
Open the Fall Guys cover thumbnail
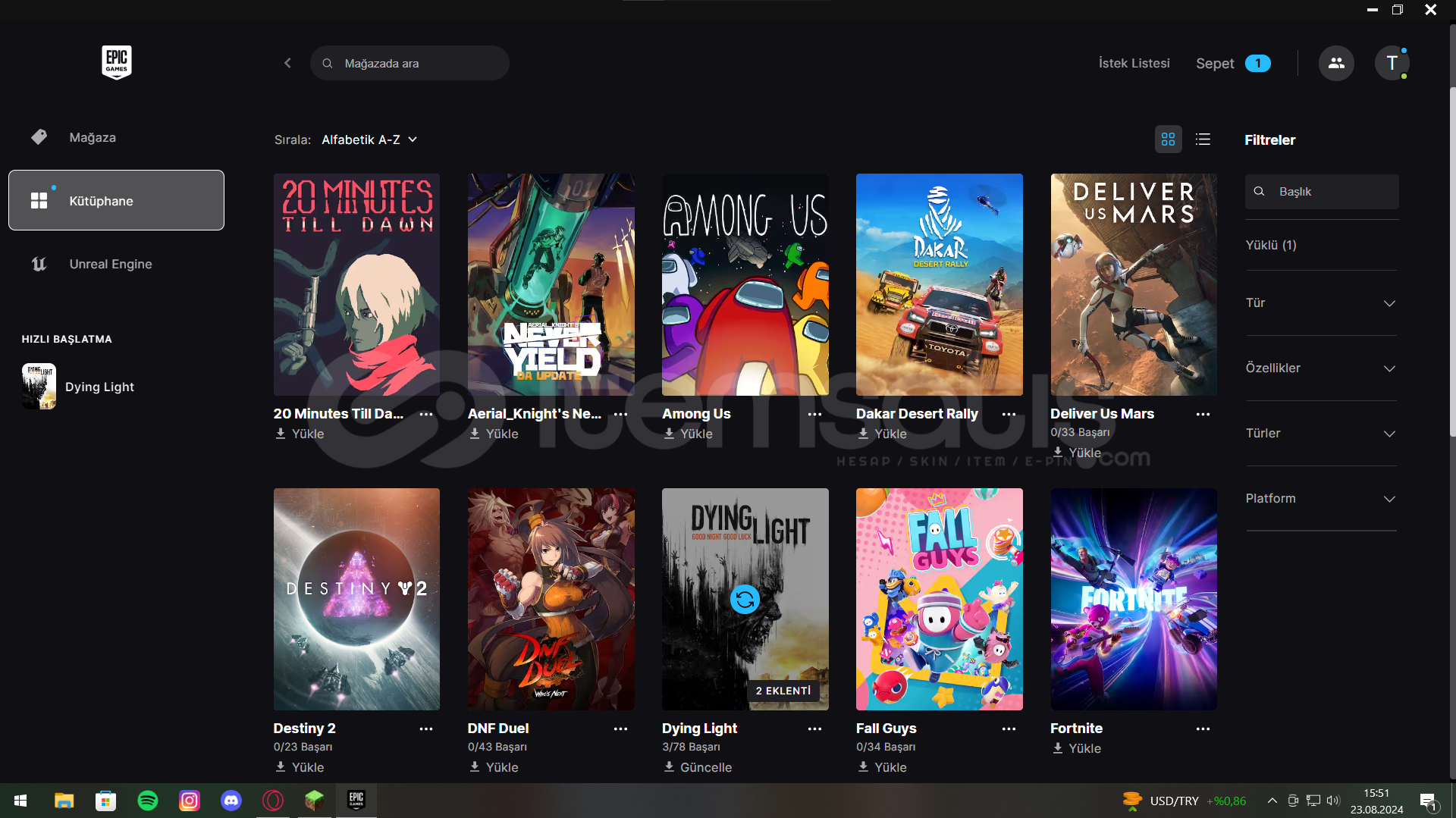tap(940, 599)
